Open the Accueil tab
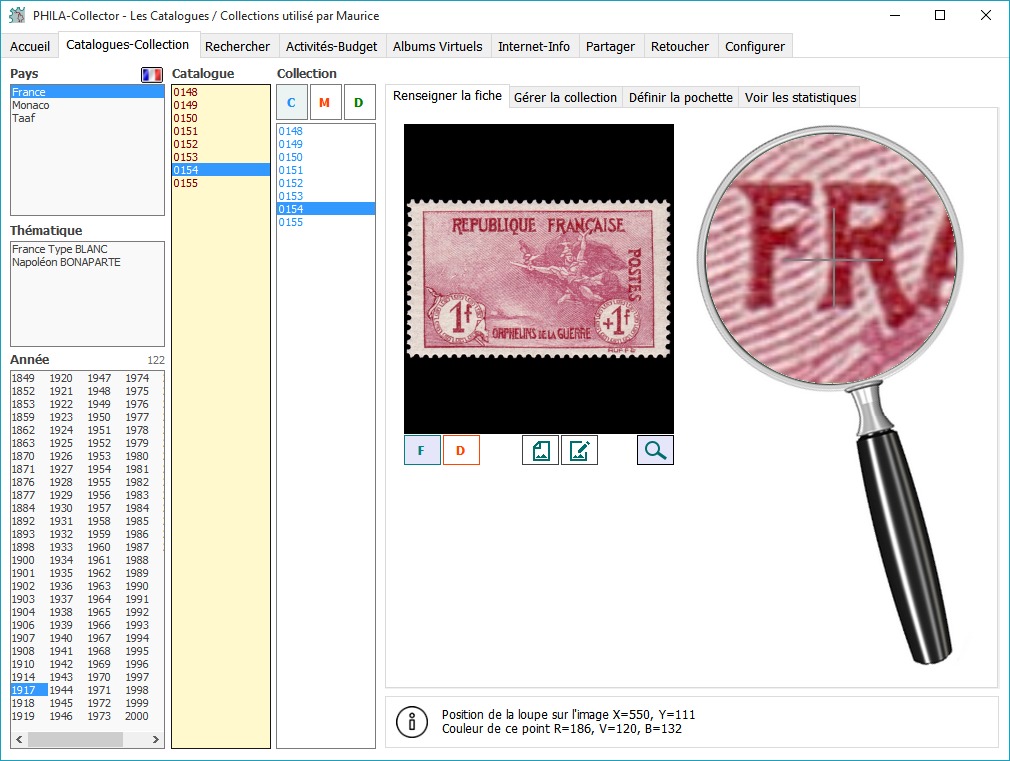The height and width of the screenshot is (761, 1010). [x=30, y=46]
